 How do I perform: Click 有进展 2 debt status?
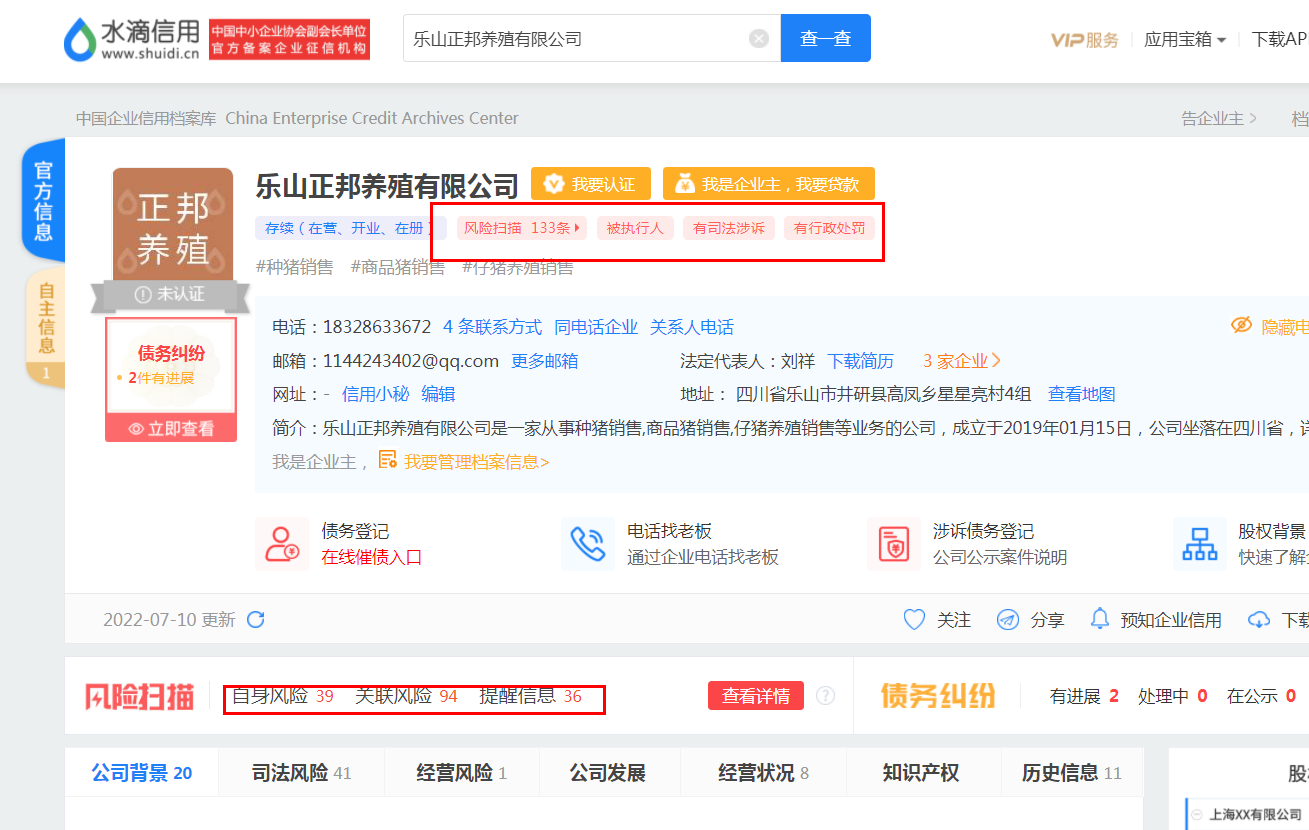(x=1084, y=695)
